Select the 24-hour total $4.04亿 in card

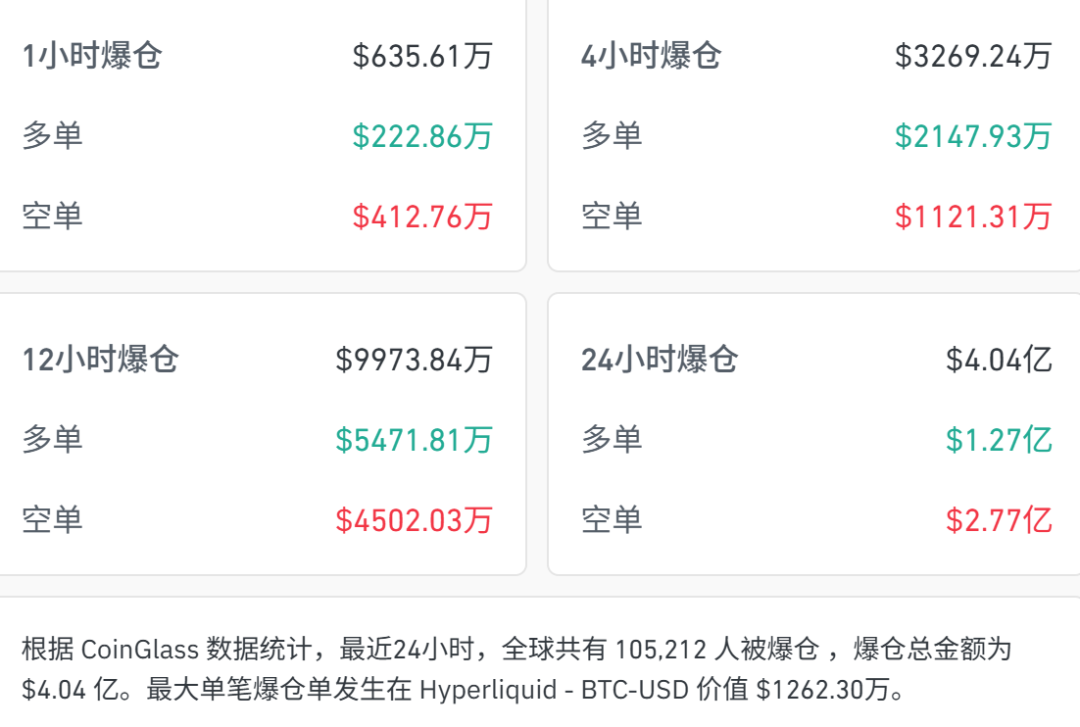999,359
